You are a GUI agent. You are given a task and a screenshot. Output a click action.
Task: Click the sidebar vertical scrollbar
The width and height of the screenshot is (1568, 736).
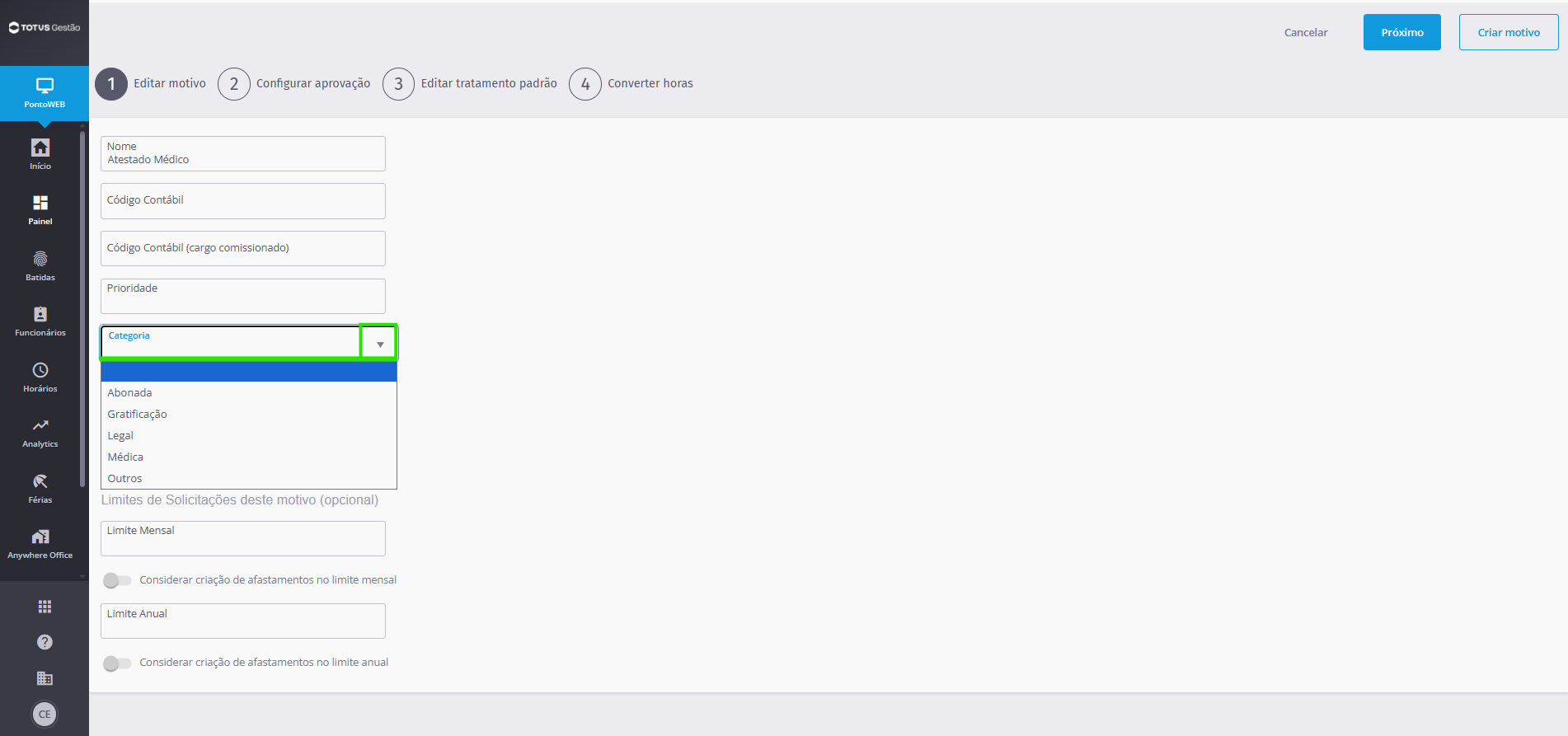(82, 308)
